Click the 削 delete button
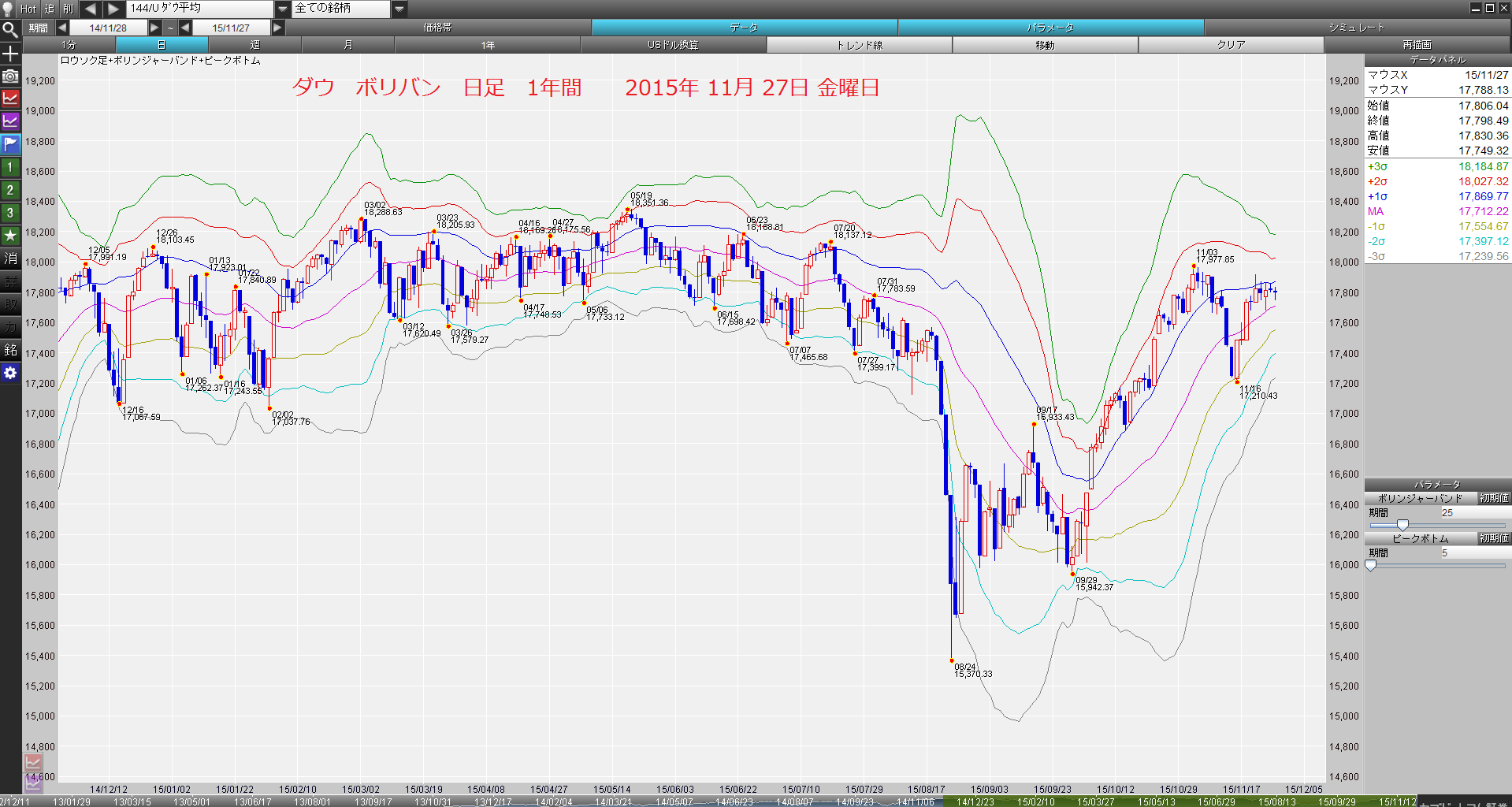Viewport: 1512px width, 807px height. [69, 9]
